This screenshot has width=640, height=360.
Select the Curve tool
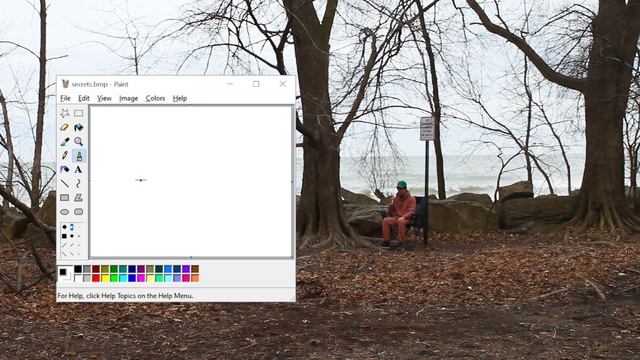coord(78,184)
